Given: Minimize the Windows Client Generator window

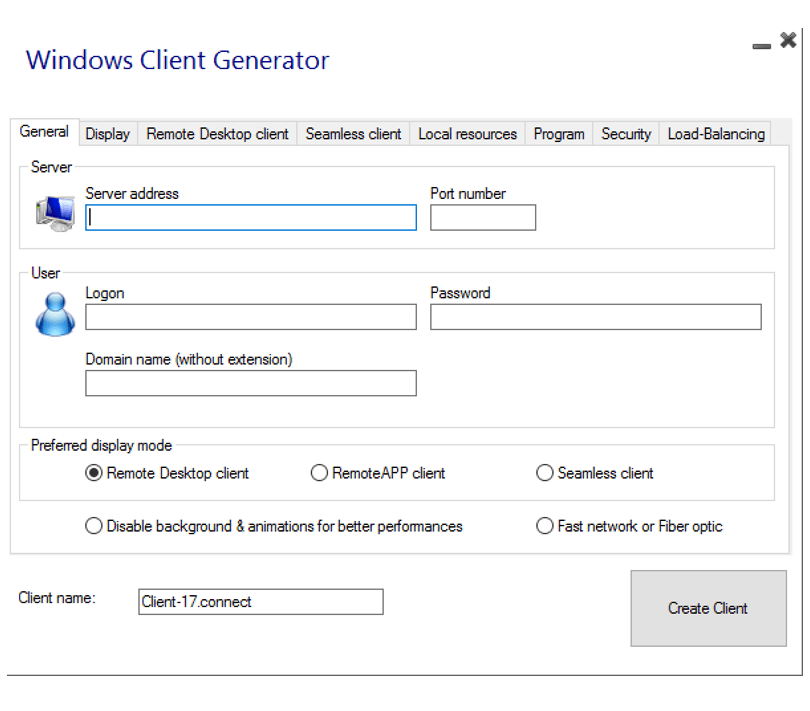Looking at the screenshot, I should 762,44.
